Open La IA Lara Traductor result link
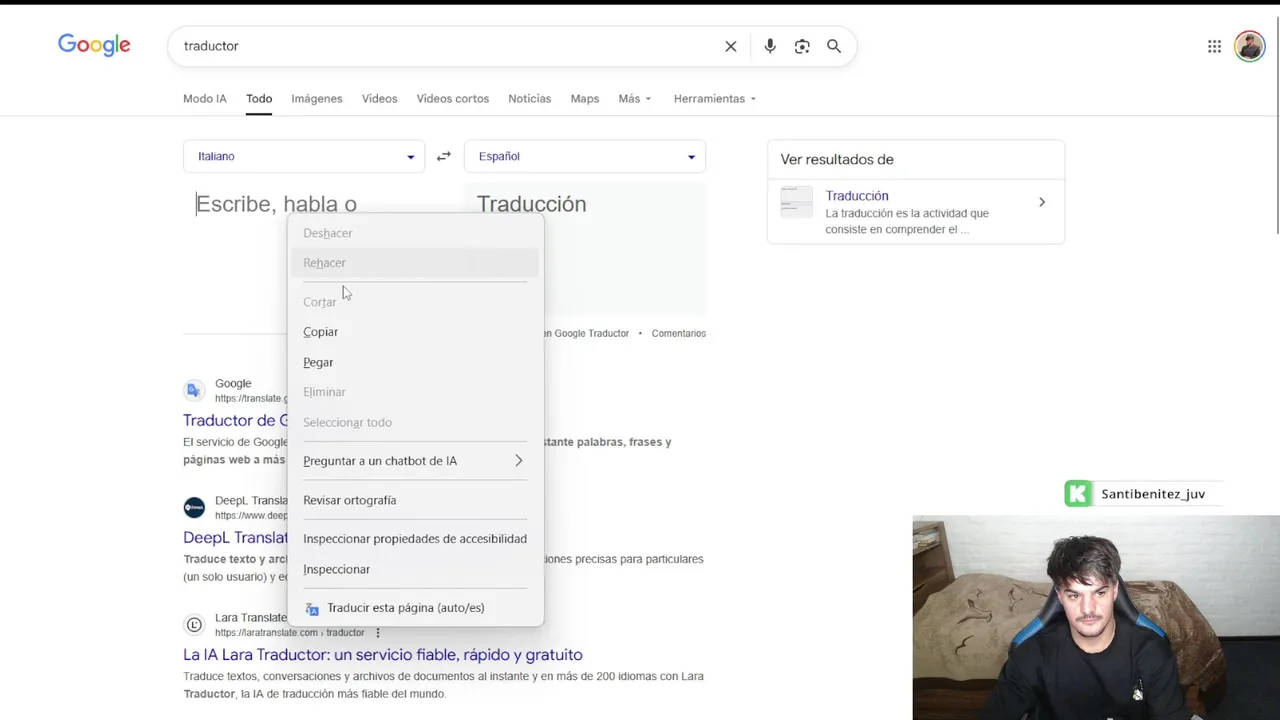The width and height of the screenshot is (1280, 720). [383, 655]
